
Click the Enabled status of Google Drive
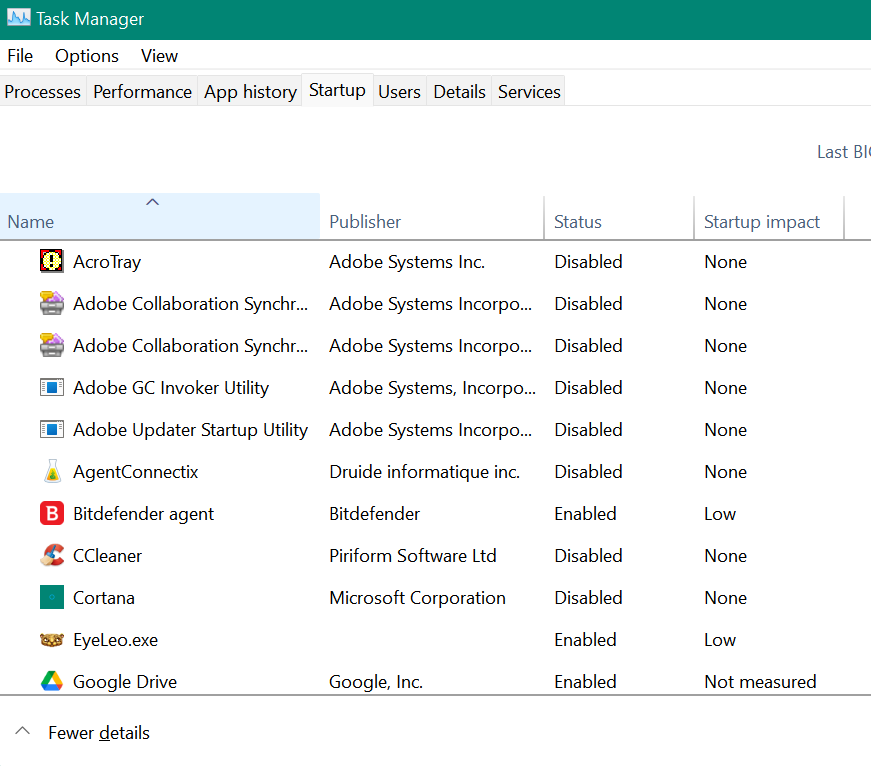pyautogui.click(x=585, y=682)
